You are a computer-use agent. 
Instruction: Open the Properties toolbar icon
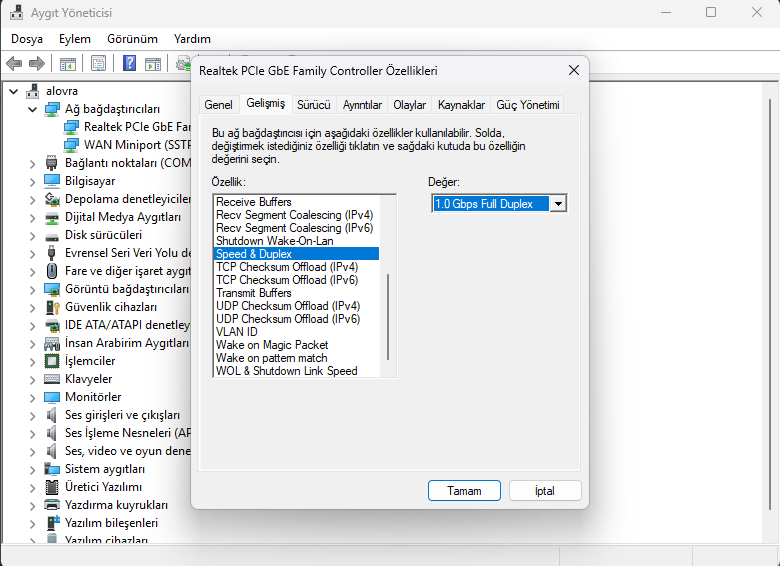pyautogui.click(x=98, y=64)
